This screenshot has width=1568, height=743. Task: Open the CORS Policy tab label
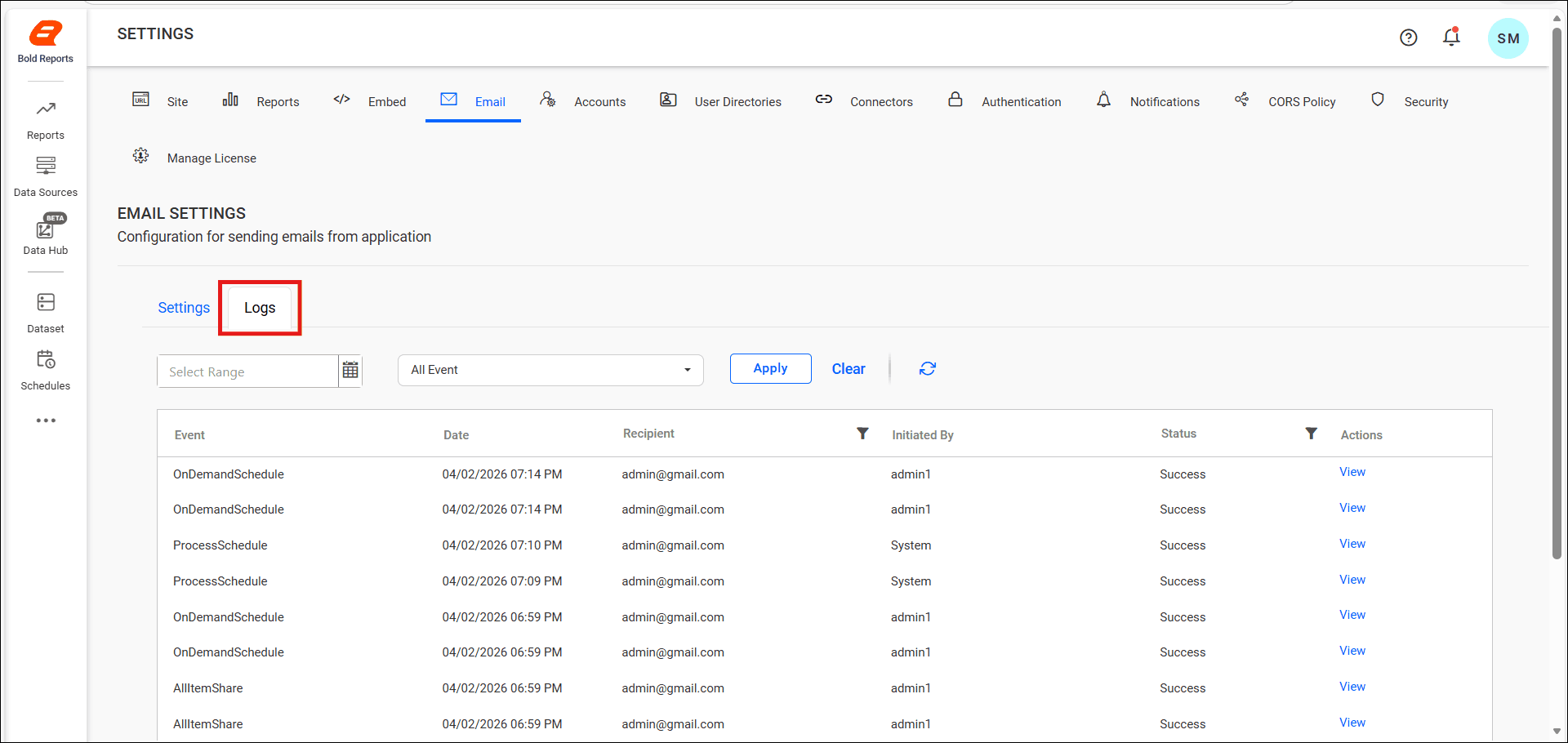coord(1302,102)
